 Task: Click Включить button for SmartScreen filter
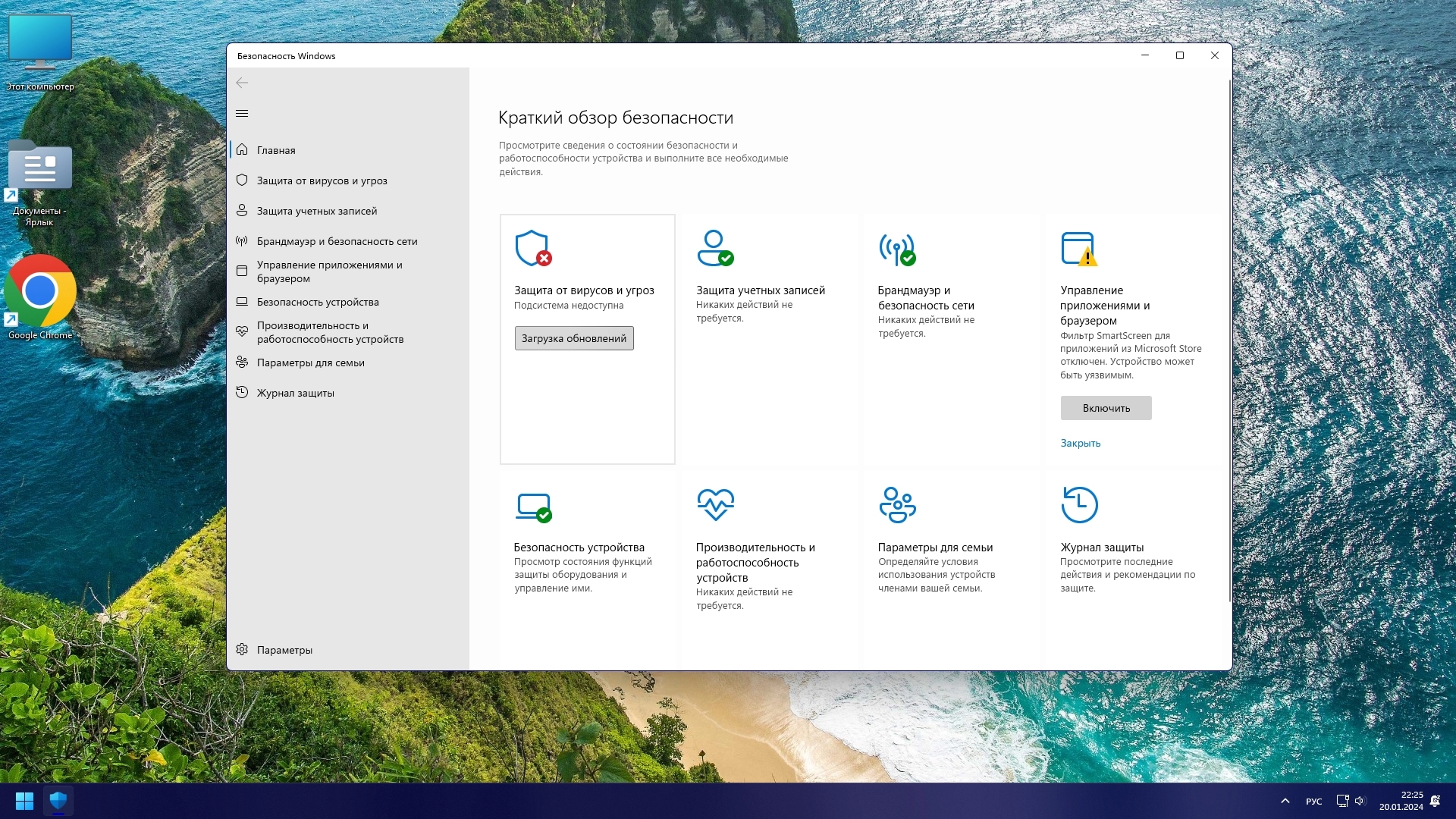(x=1106, y=407)
